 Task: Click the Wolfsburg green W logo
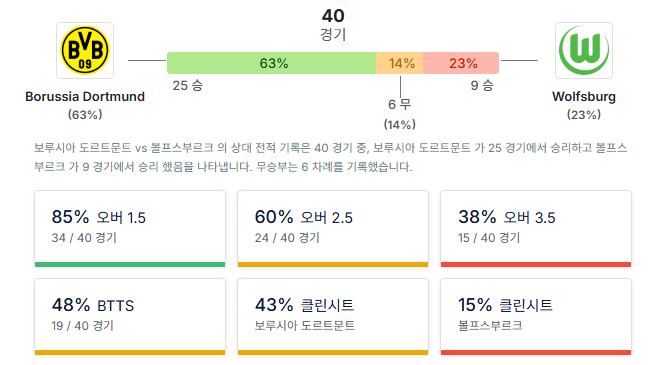pos(584,51)
